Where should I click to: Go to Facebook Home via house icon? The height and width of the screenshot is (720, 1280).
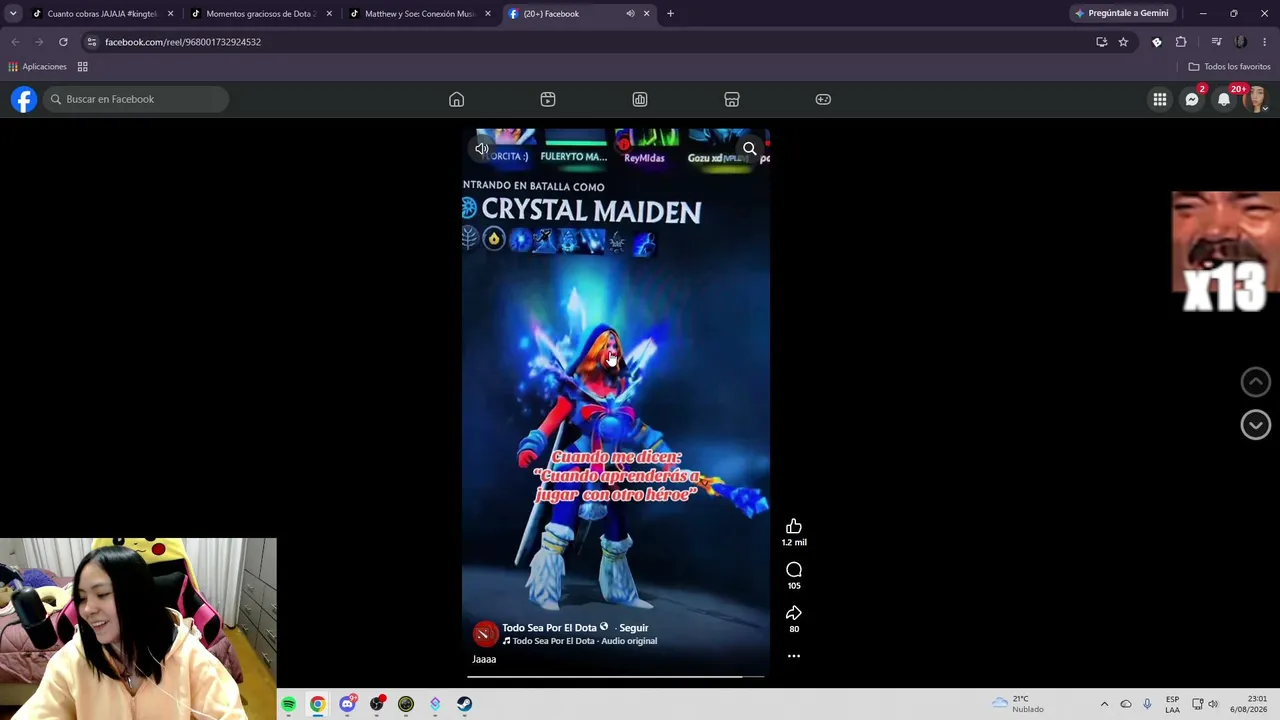(x=456, y=99)
